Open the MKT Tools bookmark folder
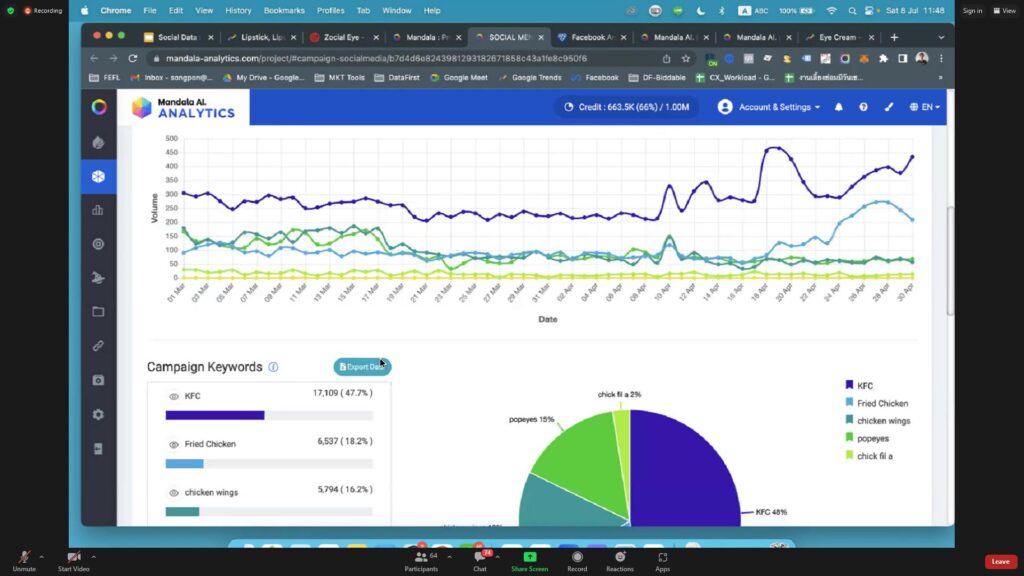 tap(340, 78)
